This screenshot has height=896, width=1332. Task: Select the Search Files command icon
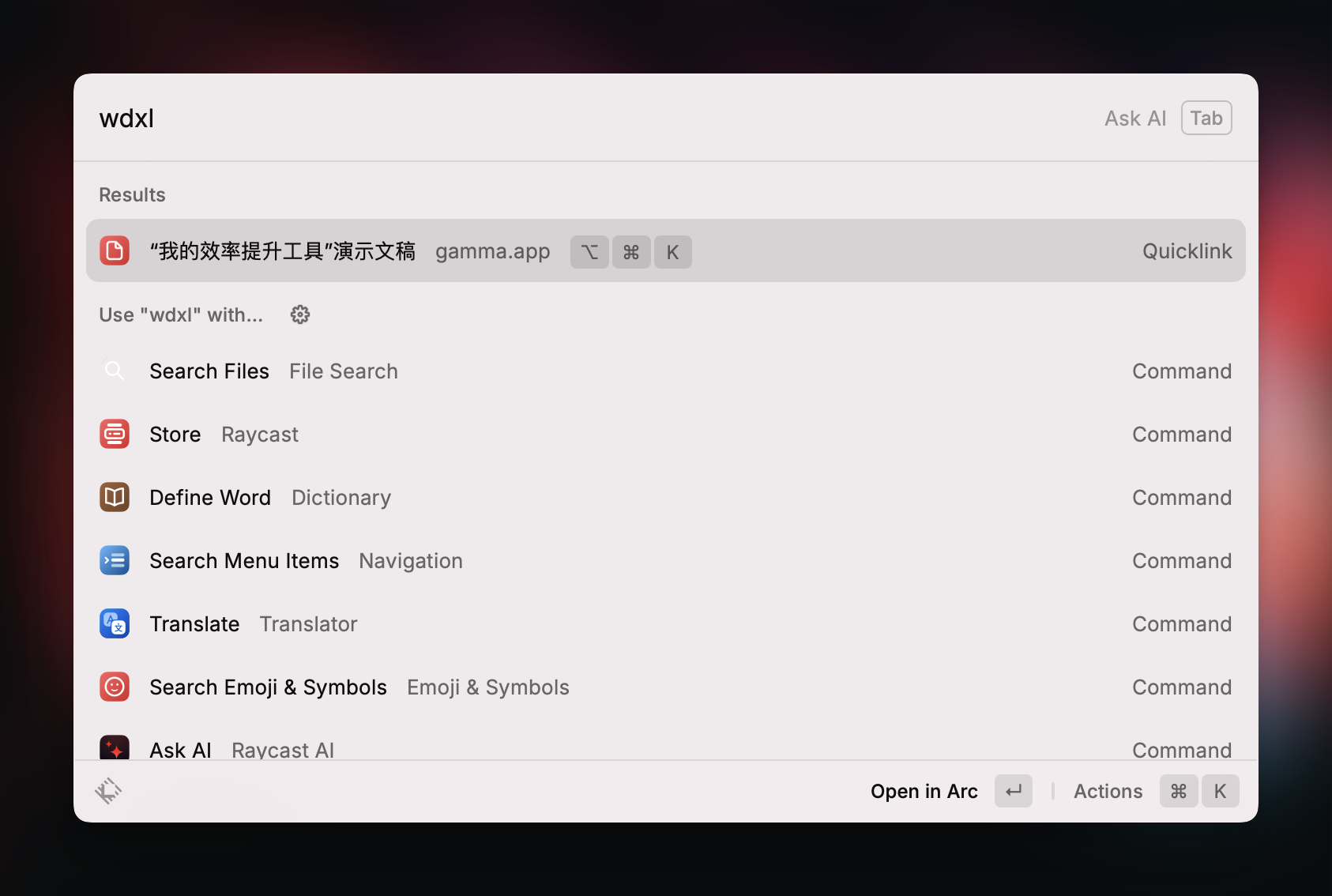click(114, 371)
